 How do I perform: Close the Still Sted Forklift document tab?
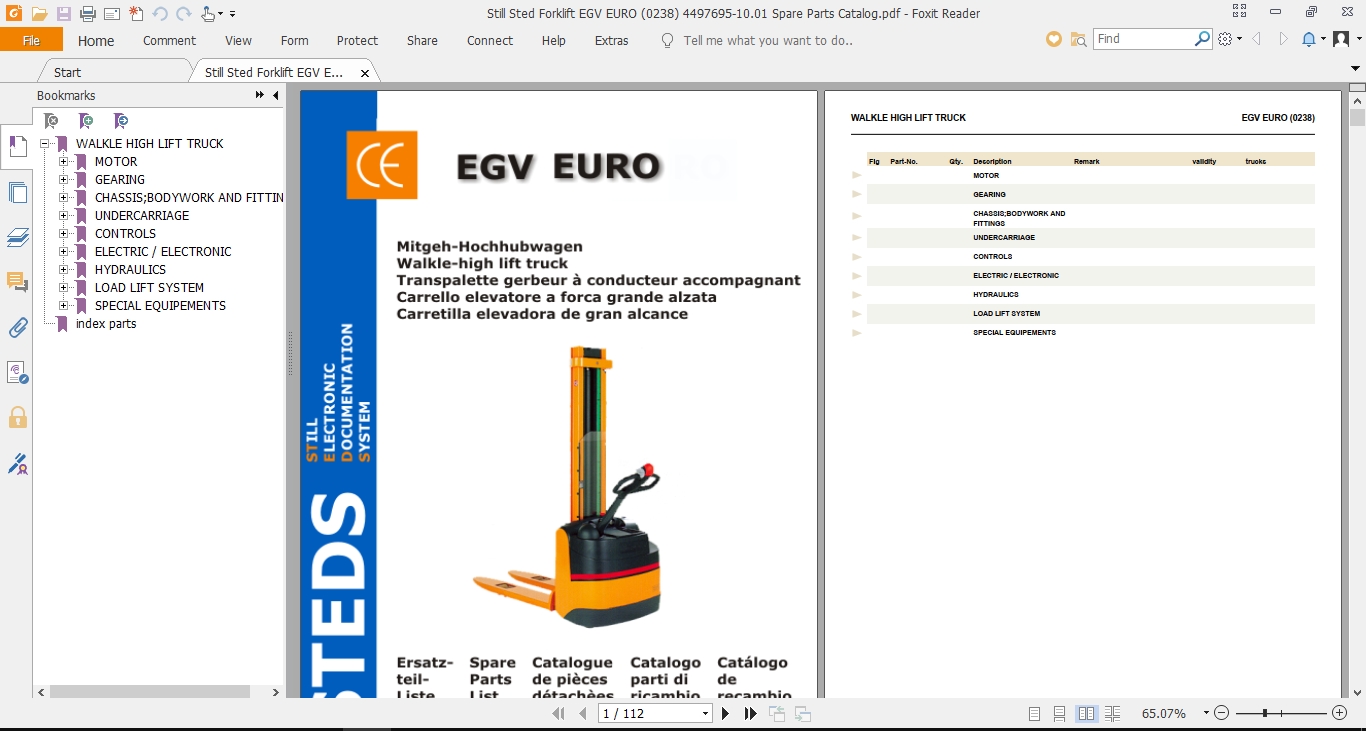click(365, 73)
